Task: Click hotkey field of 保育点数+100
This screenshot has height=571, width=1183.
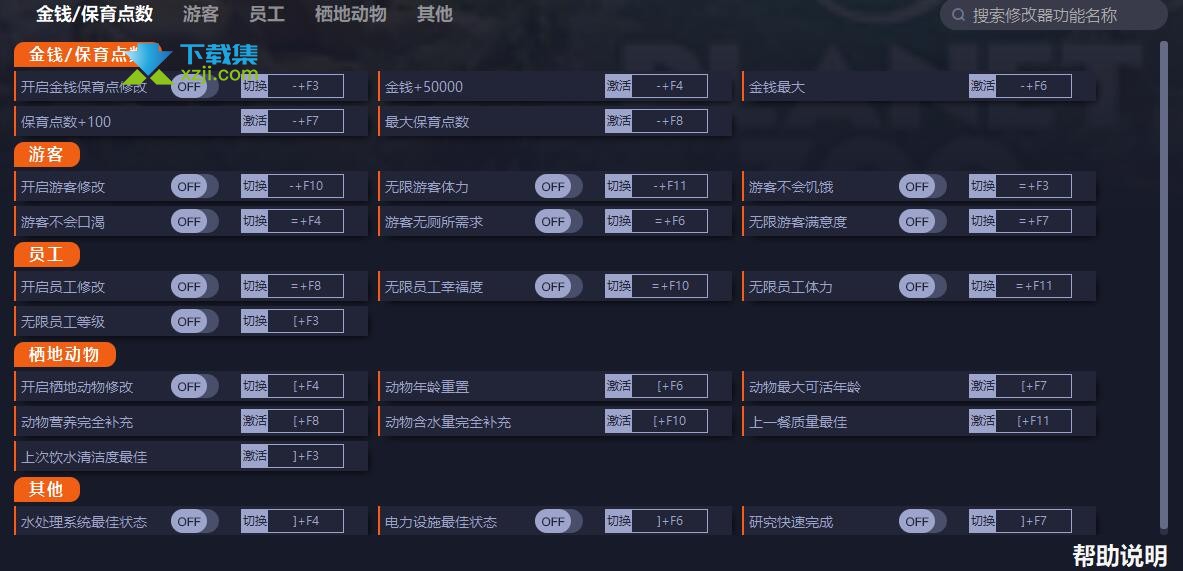Action: [x=306, y=121]
